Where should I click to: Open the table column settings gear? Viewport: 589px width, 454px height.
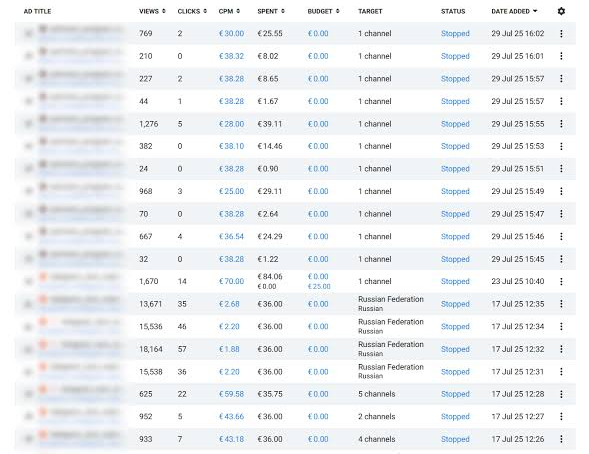tap(561, 11)
